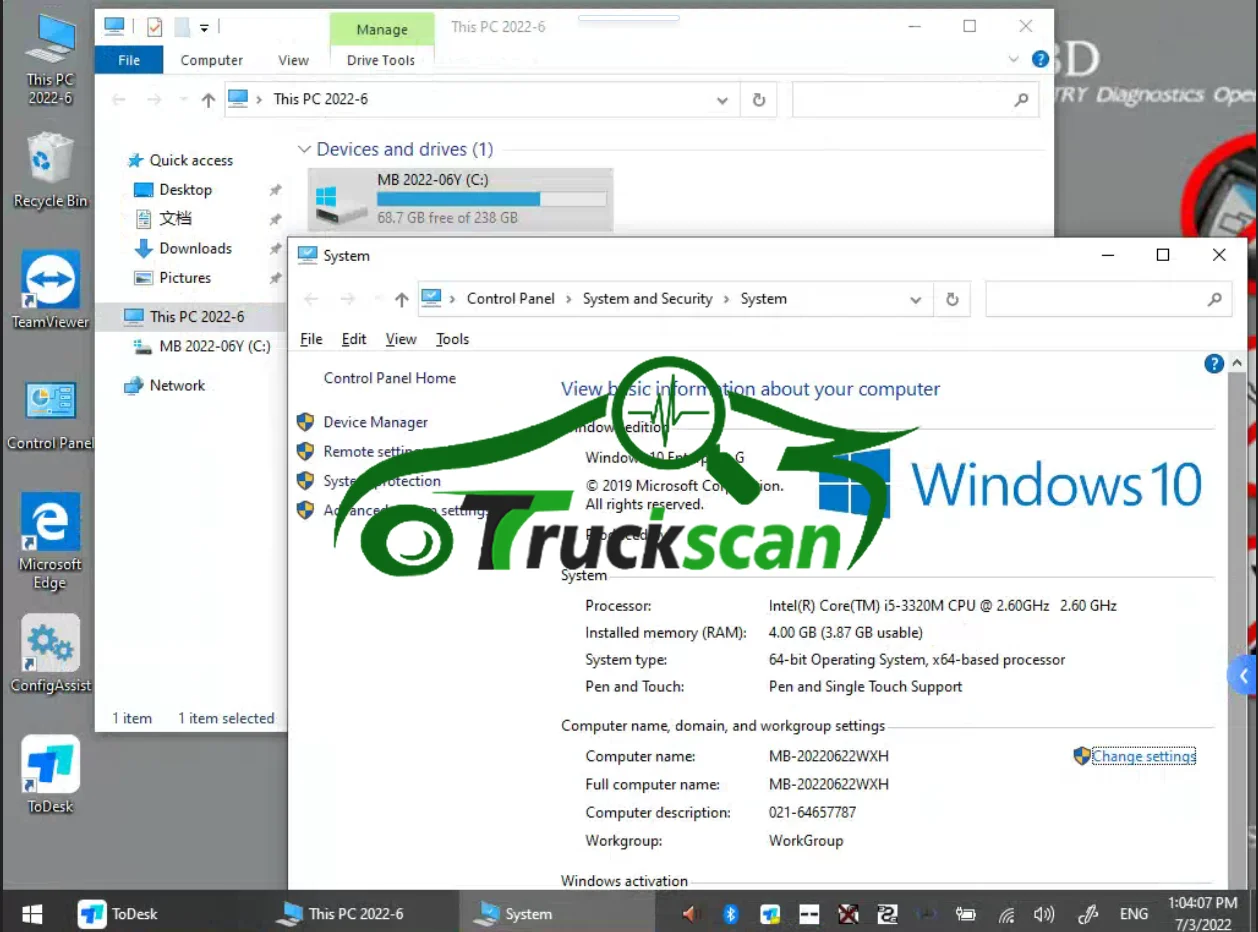Open Wi-Fi network tray icon
This screenshot has height=932, width=1258.
(x=1007, y=914)
